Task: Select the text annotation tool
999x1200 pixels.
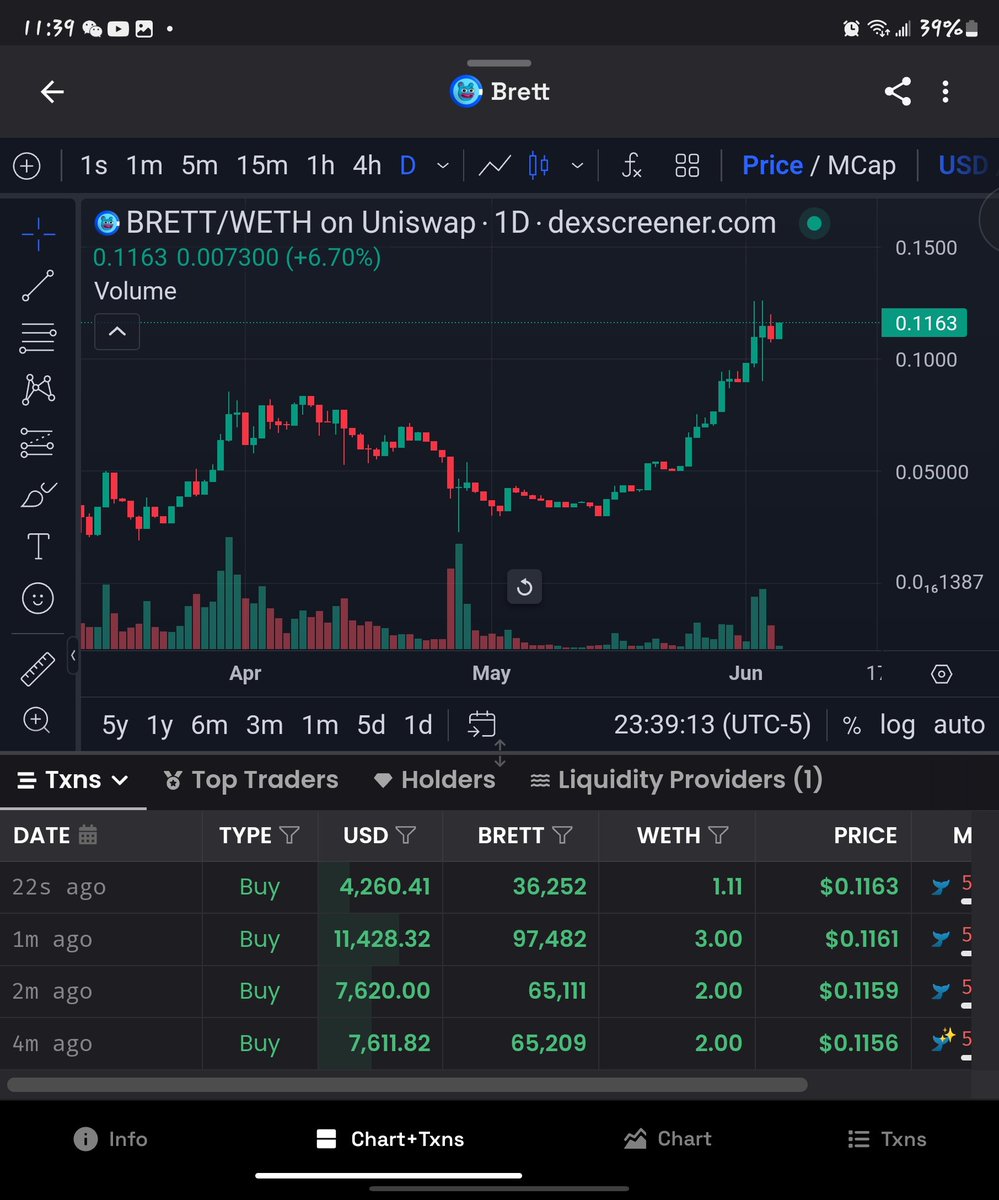Action: 38,546
